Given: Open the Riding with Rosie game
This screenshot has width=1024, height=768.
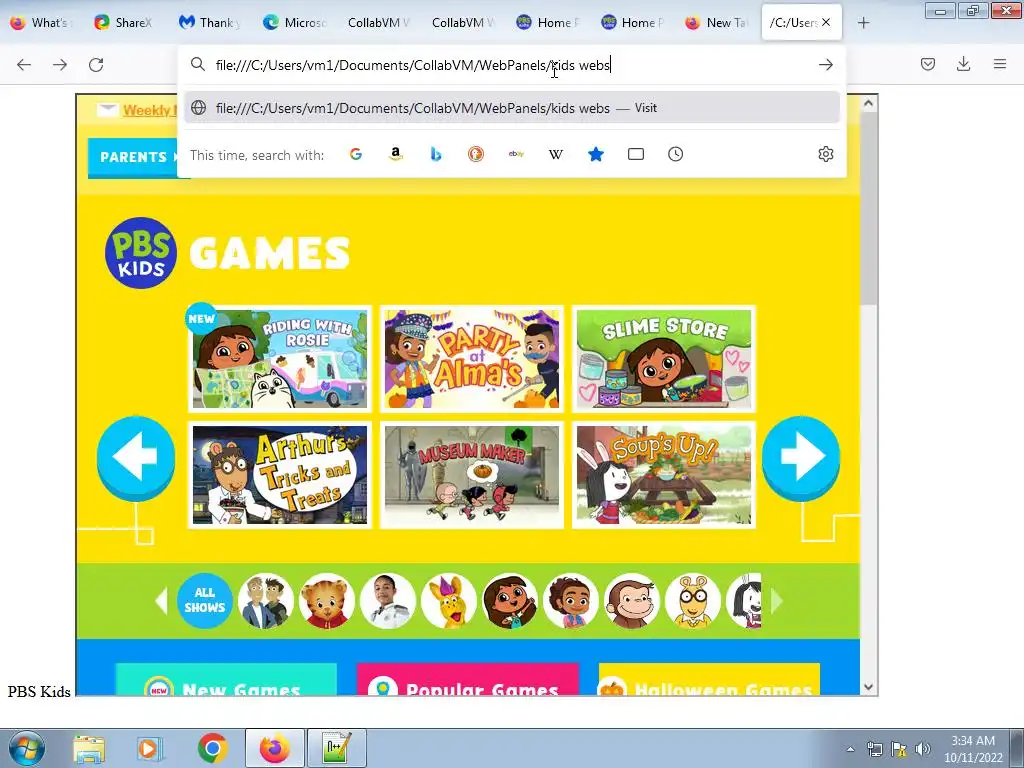Looking at the screenshot, I should (x=280, y=359).
